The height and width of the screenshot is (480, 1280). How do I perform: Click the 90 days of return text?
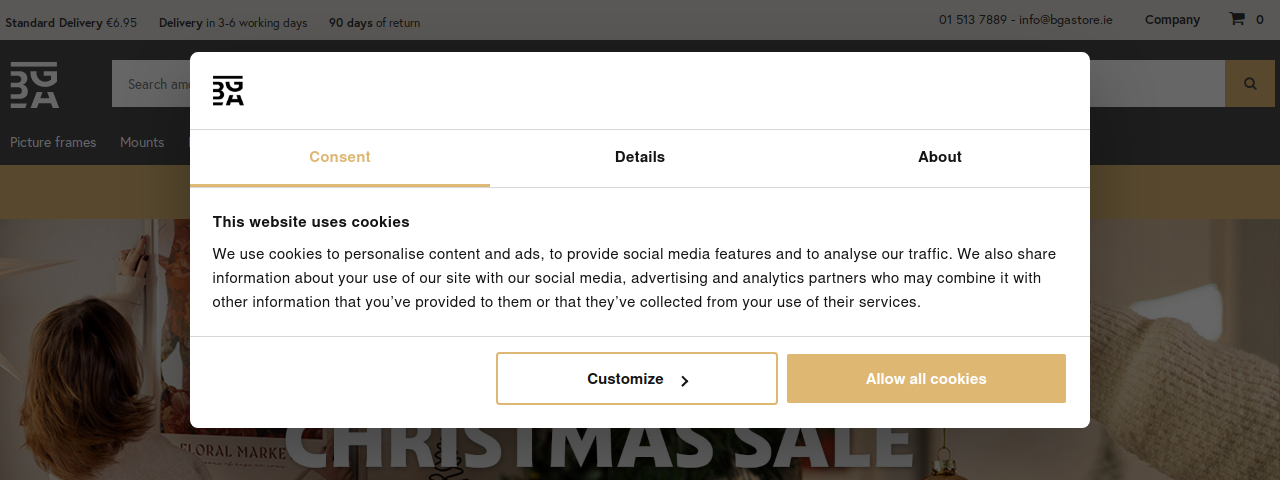pos(375,22)
